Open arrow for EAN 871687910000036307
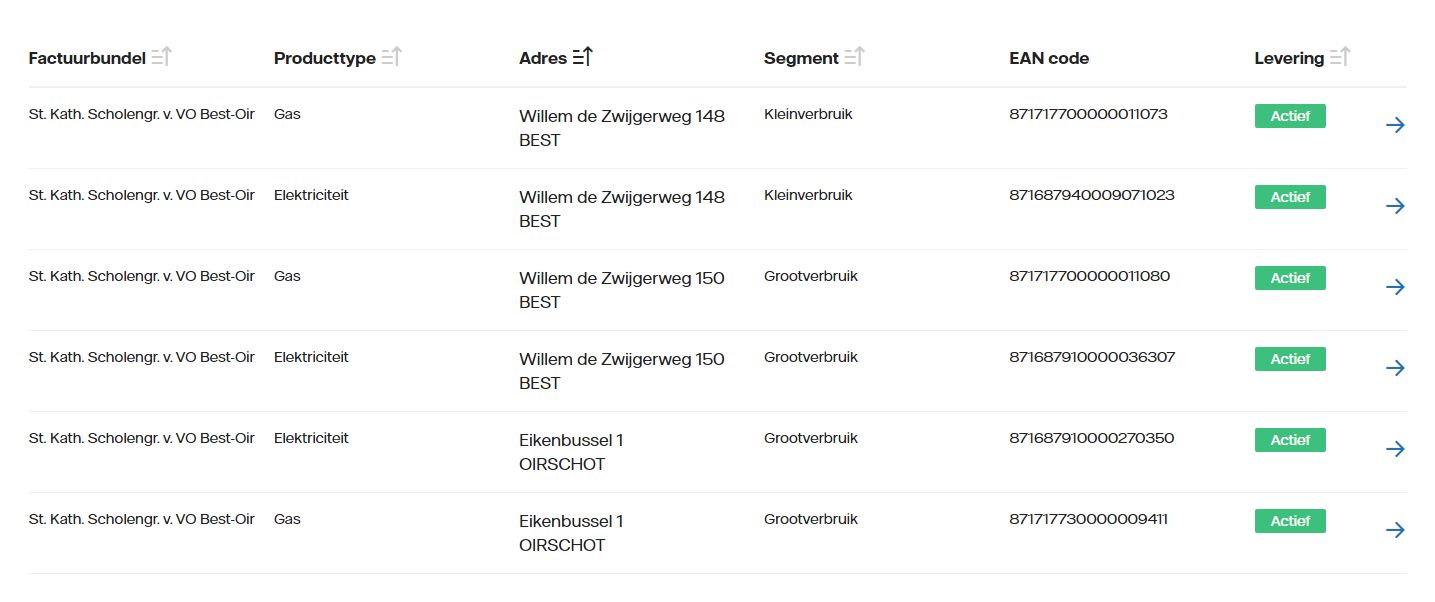 (x=1395, y=368)
